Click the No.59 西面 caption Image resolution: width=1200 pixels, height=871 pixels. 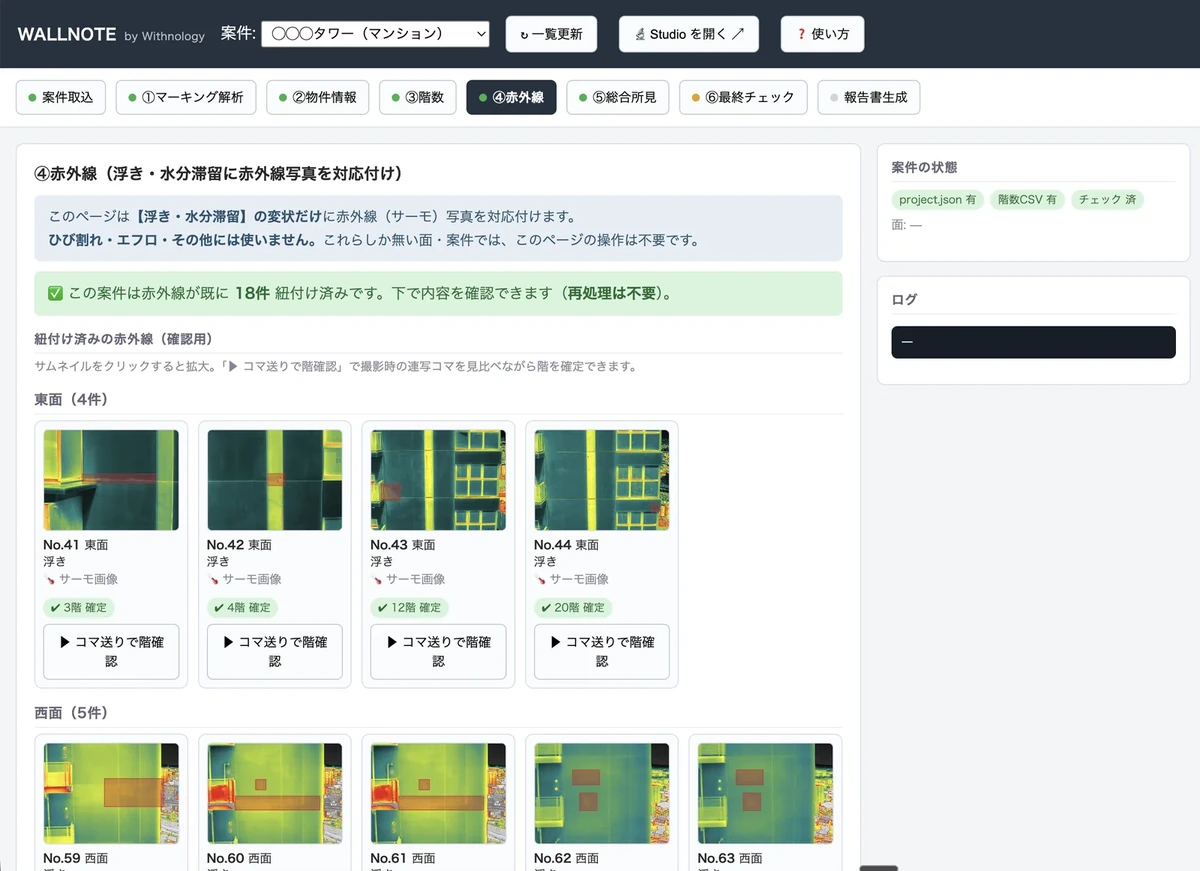click(76, 858)
